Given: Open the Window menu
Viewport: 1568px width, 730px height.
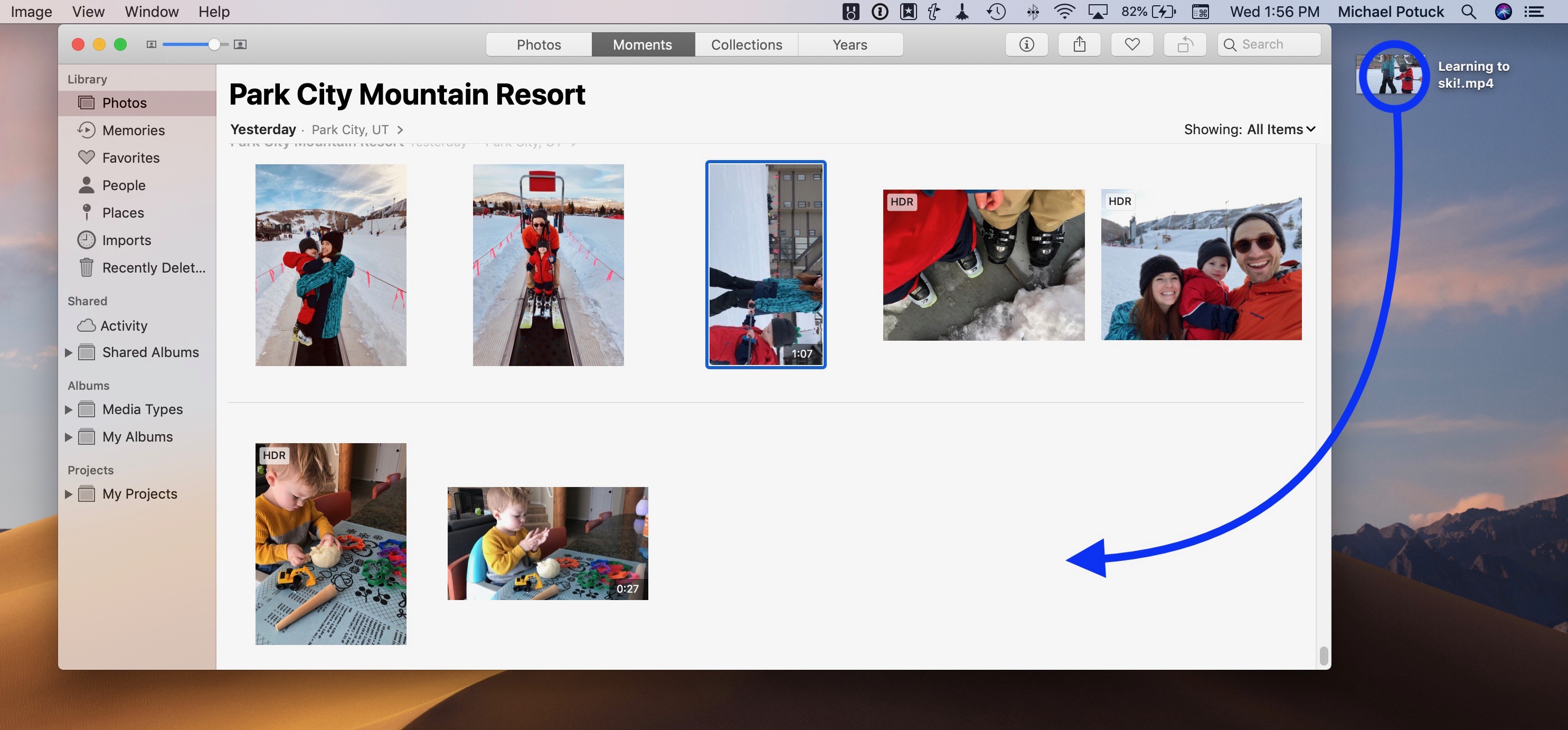Looking at the screenshot, I should tap(152, 12).
